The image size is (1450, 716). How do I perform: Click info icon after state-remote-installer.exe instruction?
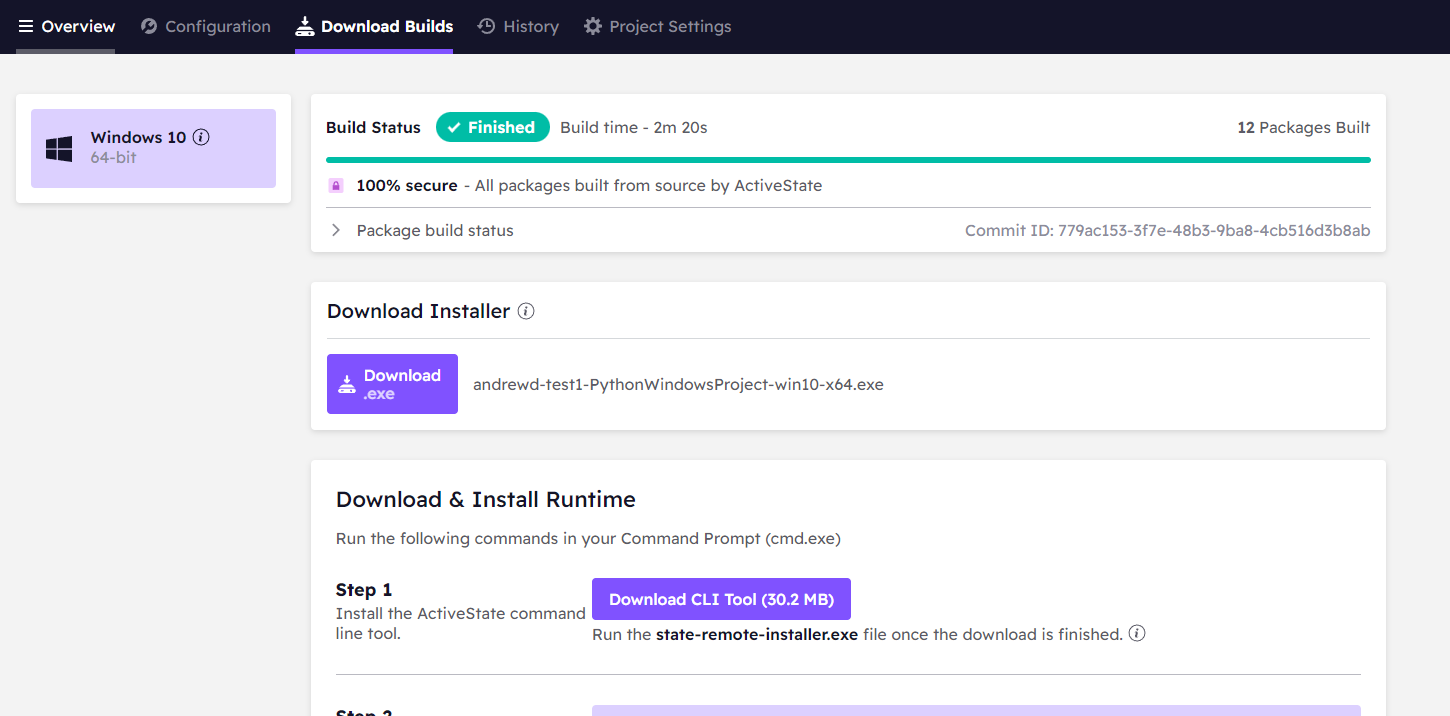(1137, 634)
